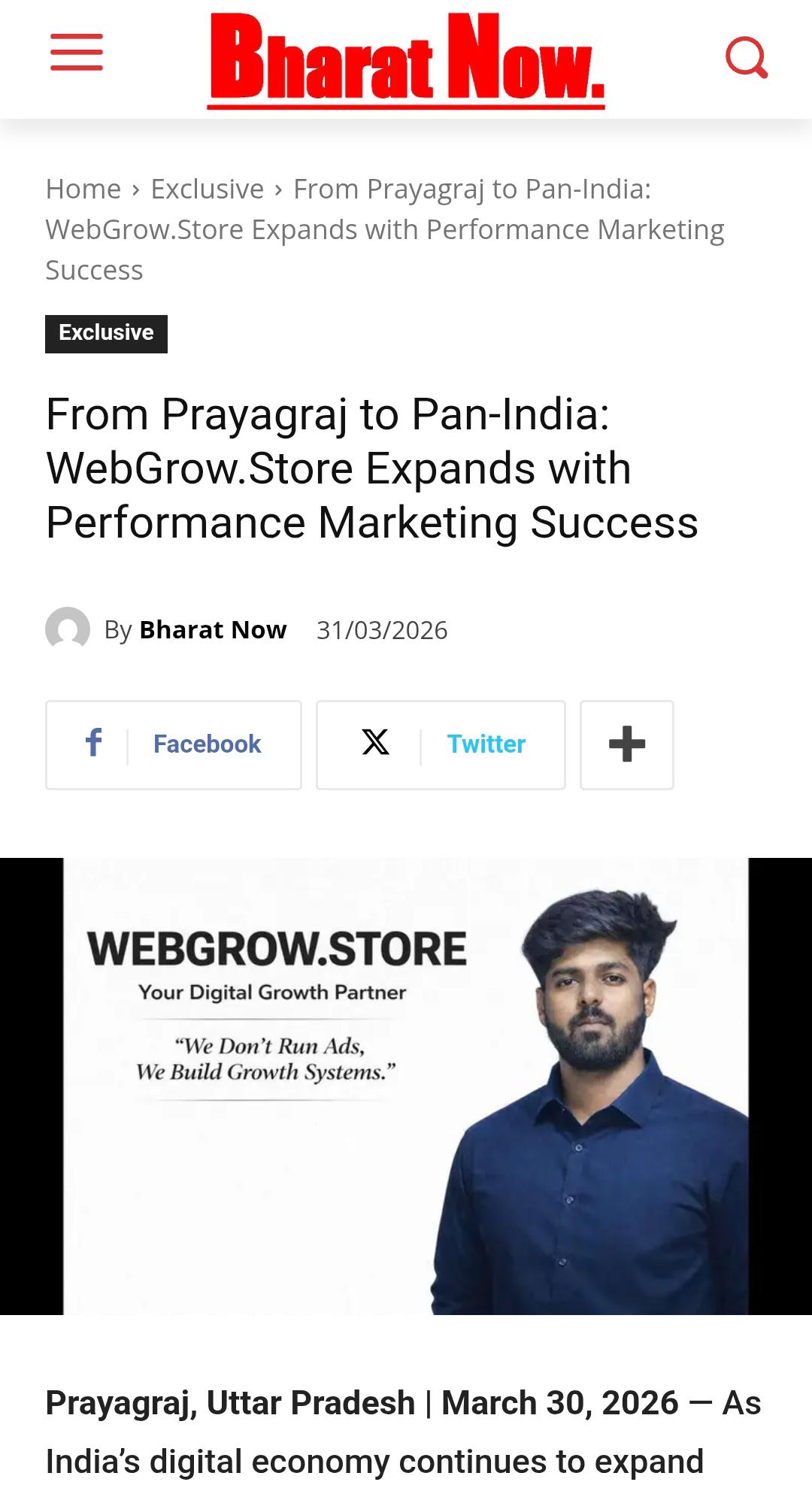812x1488 pixels.
Task: Click the X Twitter icon
Action: [375, 743]
